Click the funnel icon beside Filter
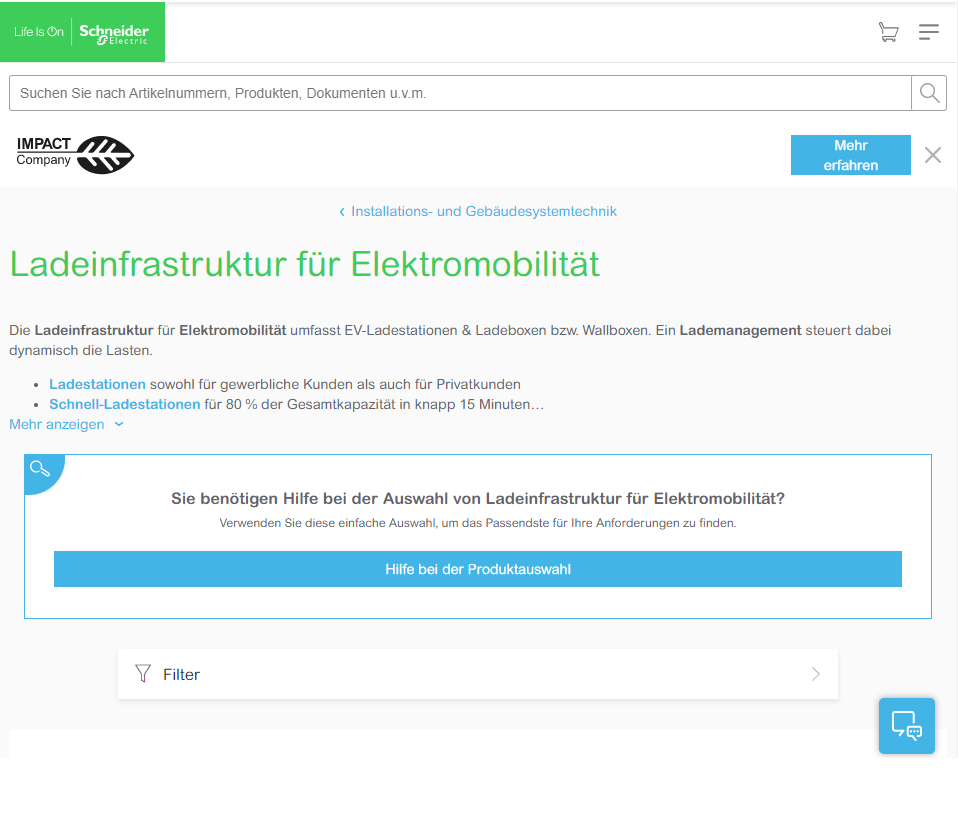 click(x=143, y=674)
